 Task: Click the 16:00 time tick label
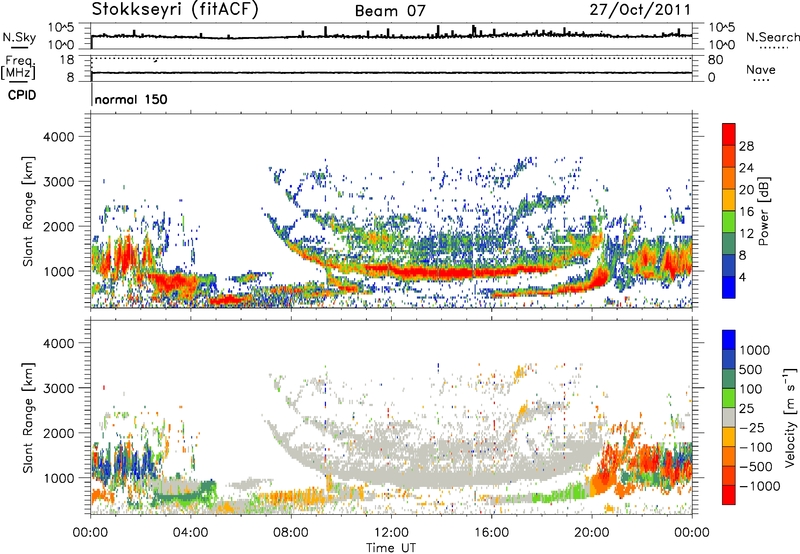point(491,533)
